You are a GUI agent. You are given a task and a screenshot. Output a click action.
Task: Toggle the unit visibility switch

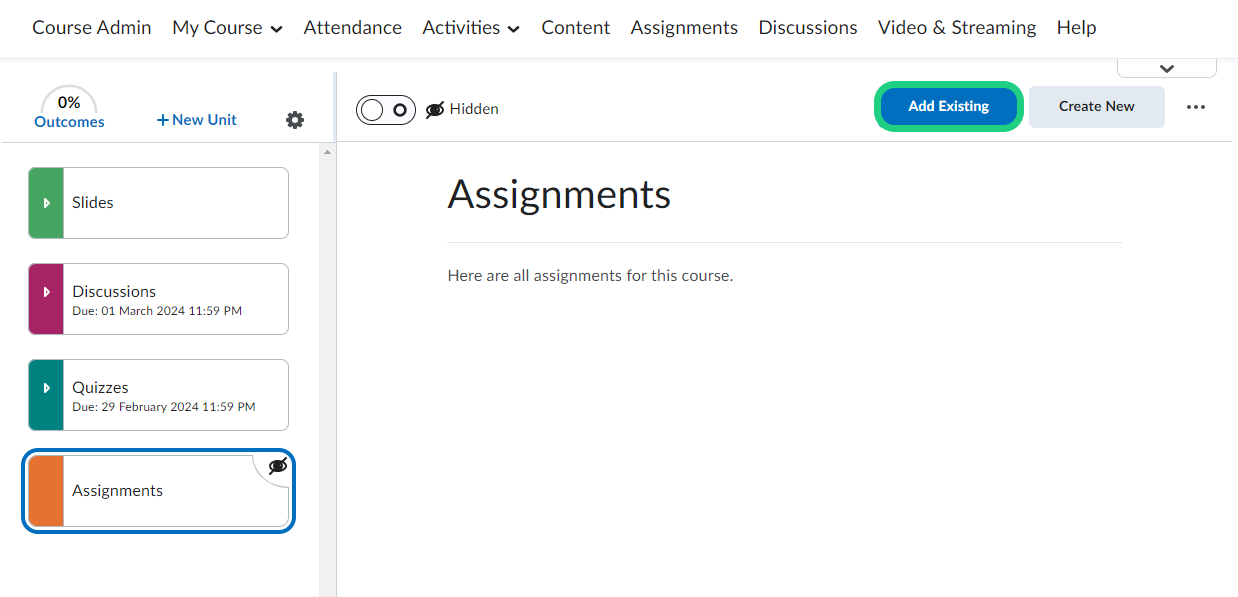click(385, 109)
